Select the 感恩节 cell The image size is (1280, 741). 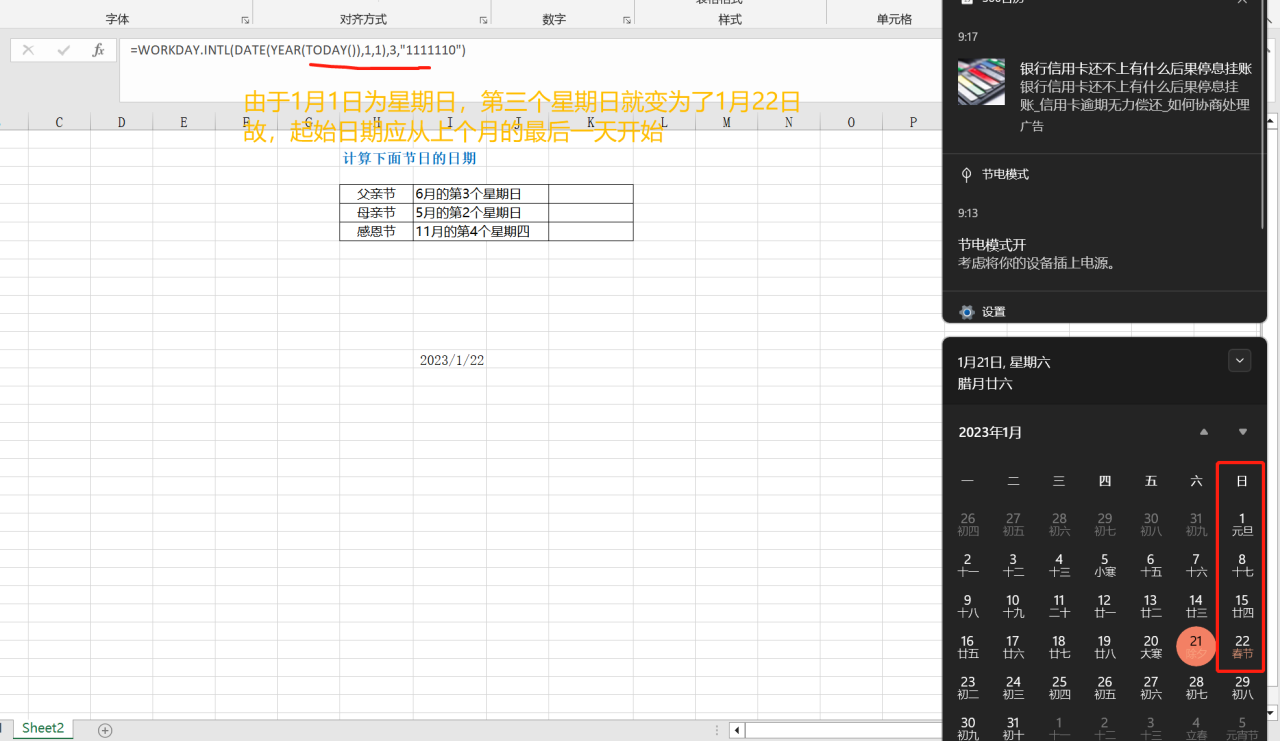point(376,231)
